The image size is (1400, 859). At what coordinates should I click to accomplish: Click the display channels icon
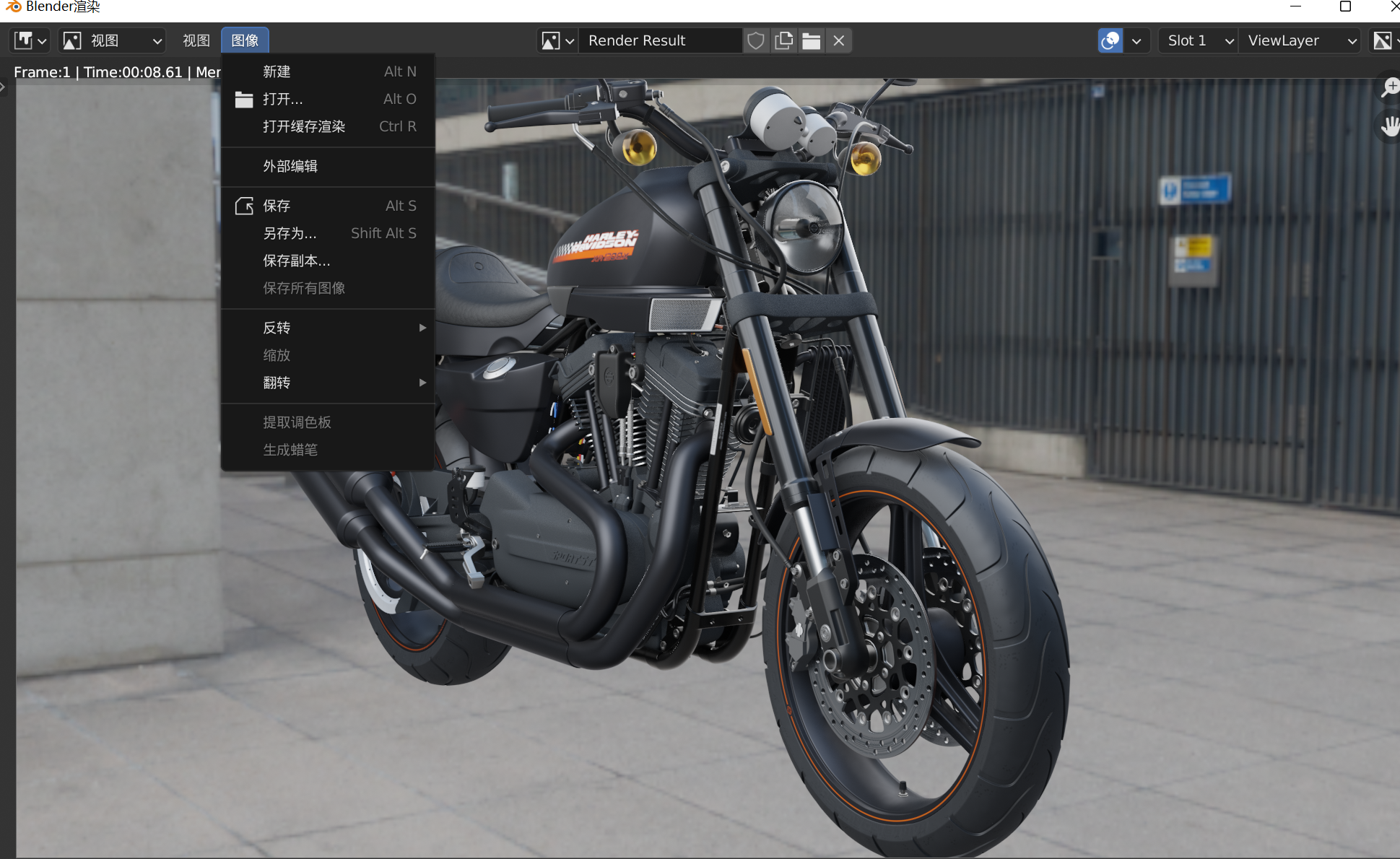(x=1383, y=40)
